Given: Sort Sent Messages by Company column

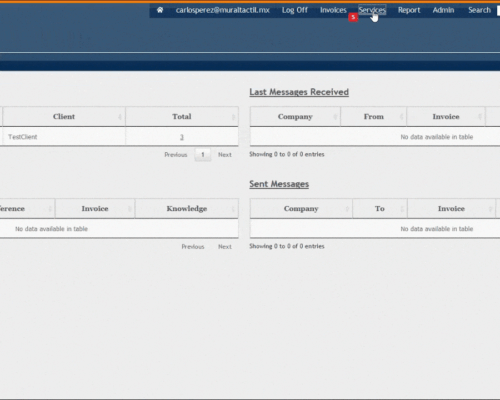Looking at the screenshot, I should [x=301, y=209].
